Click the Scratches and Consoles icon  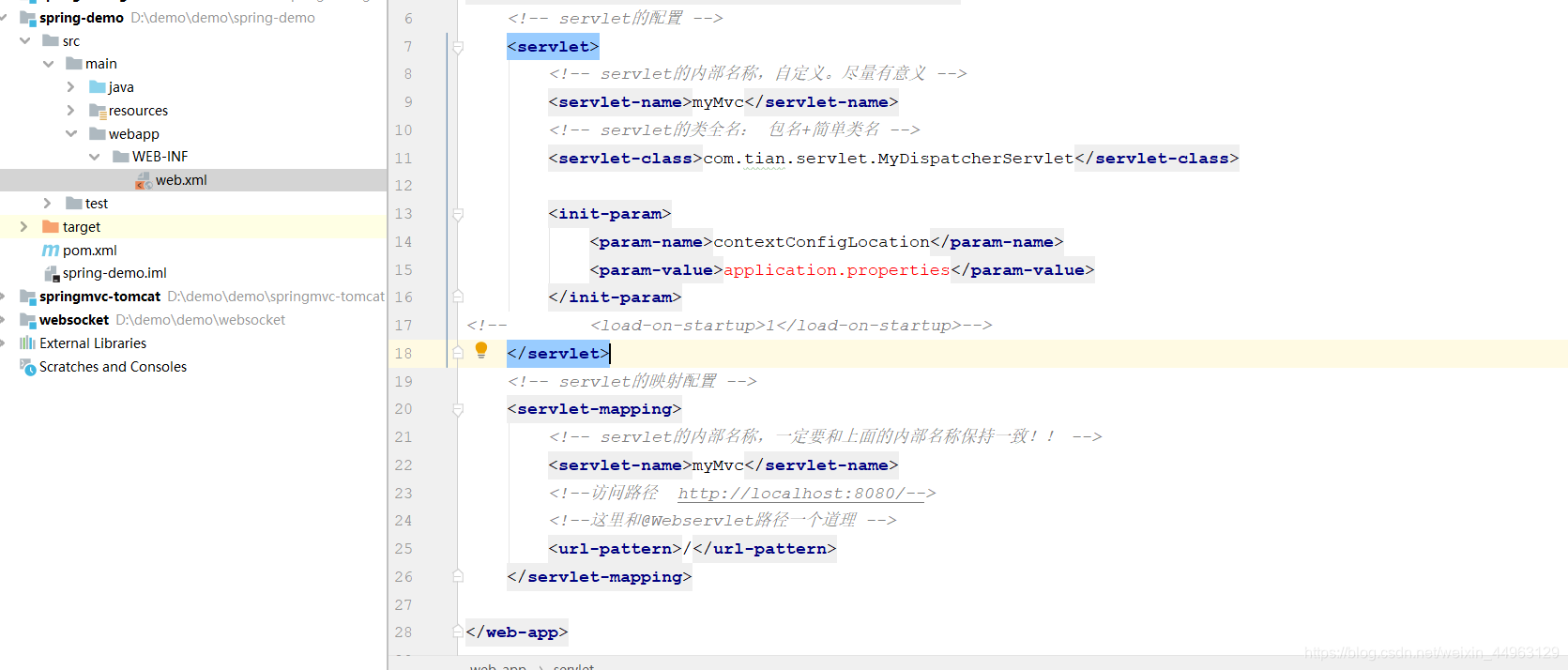click(28, 367)
